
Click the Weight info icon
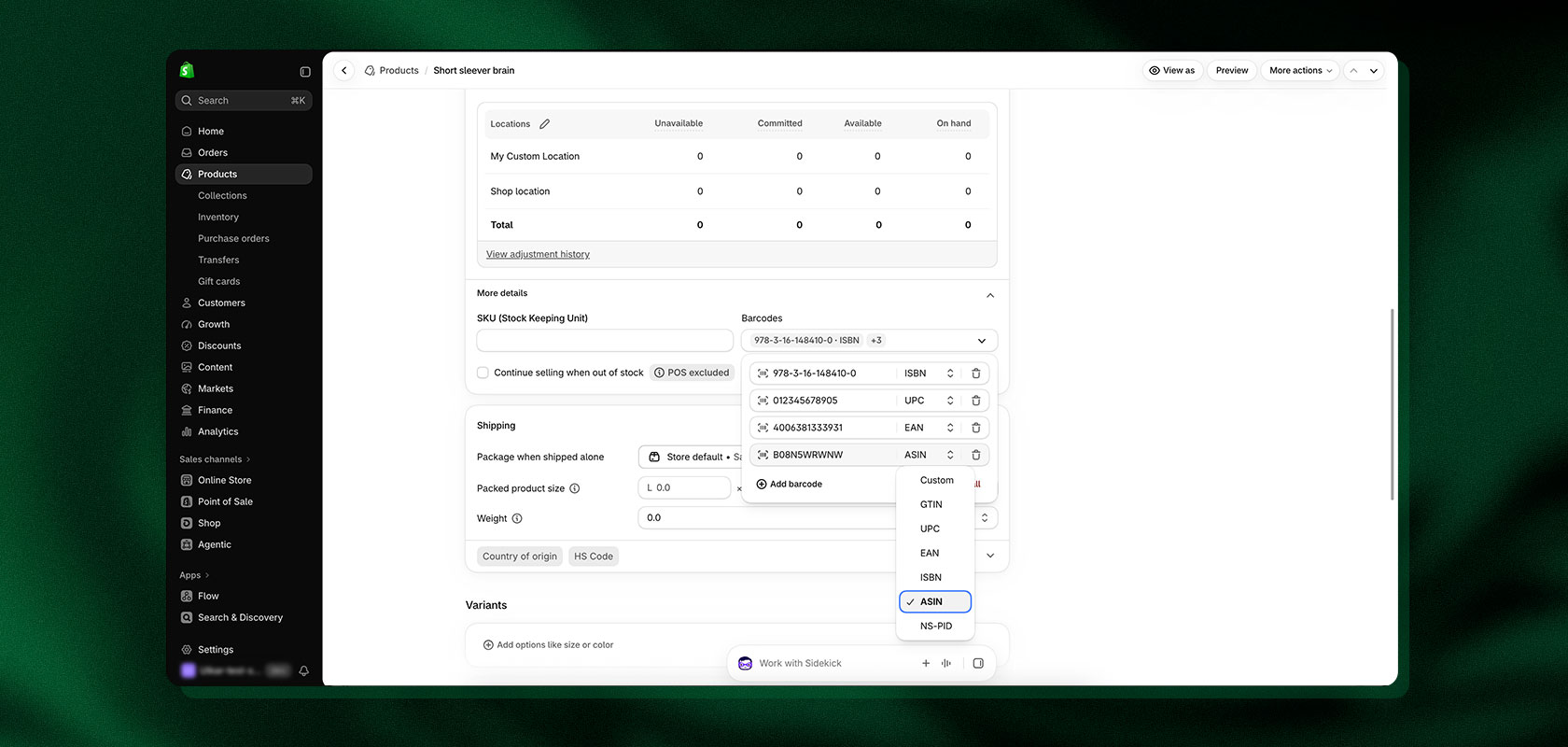(x=517, y=518)
